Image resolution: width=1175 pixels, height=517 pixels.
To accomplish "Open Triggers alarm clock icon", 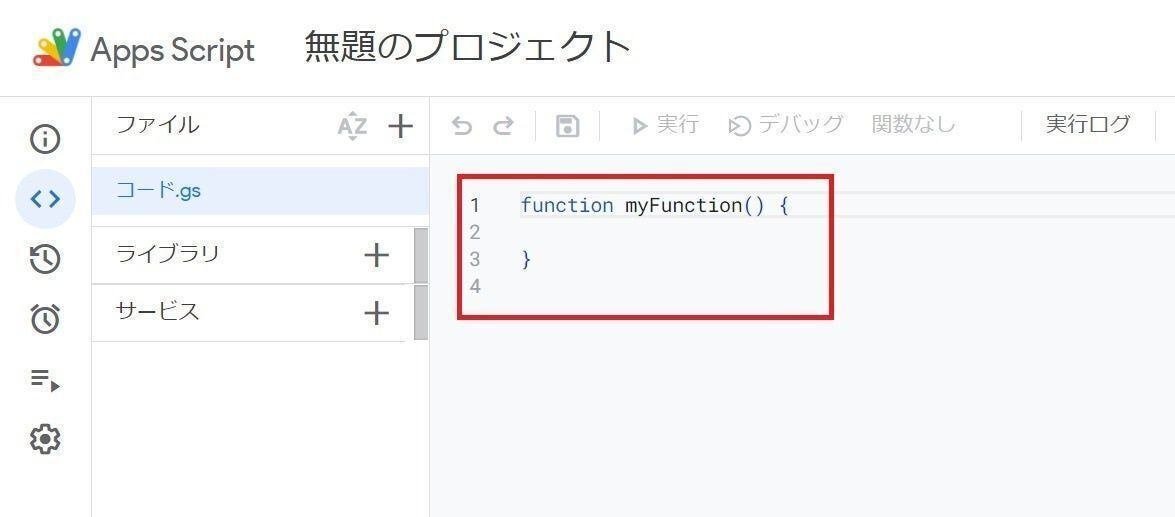I will [45, 319].
